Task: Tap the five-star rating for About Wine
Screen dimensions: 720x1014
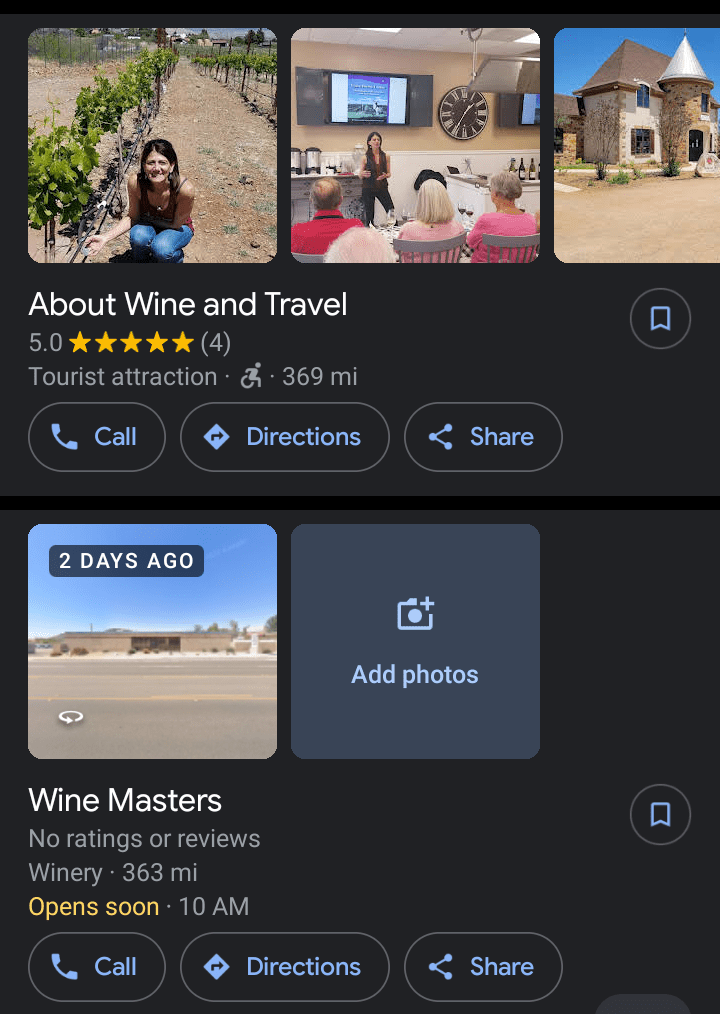Action: (x=130, y=343)
